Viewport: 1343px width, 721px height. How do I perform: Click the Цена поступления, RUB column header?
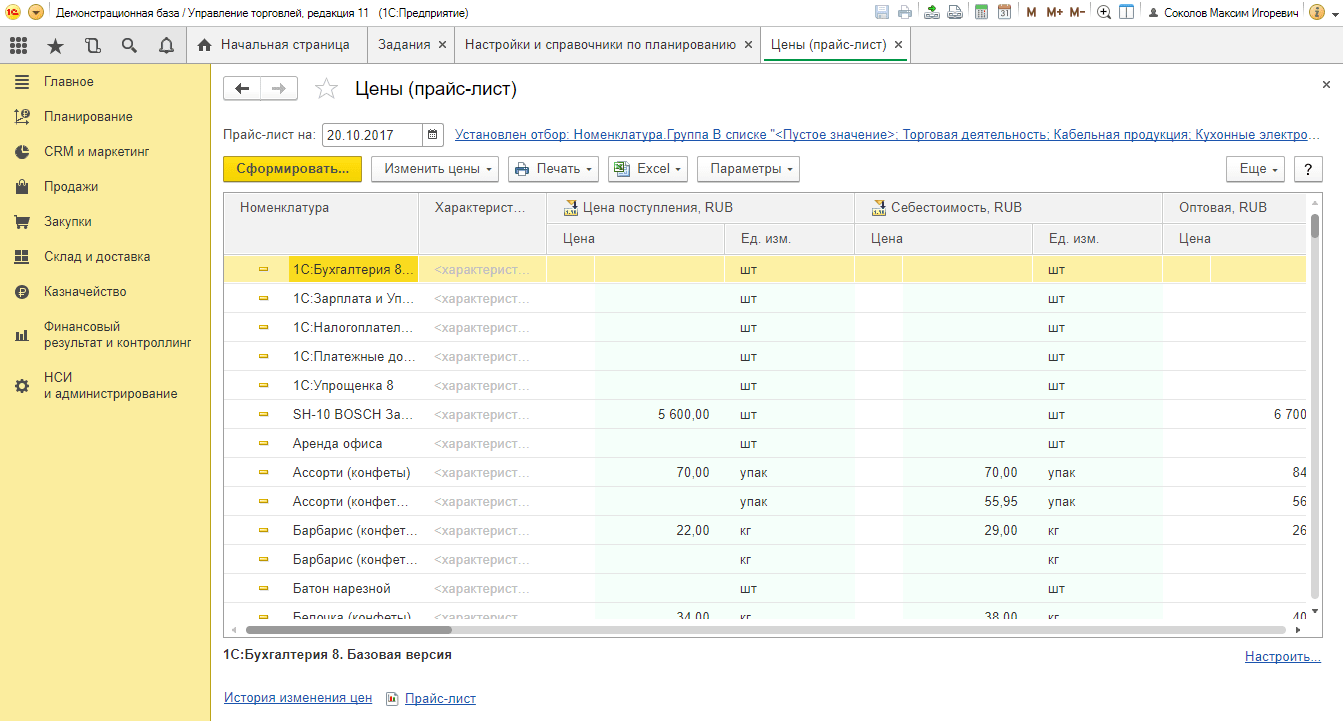point(700,208)
